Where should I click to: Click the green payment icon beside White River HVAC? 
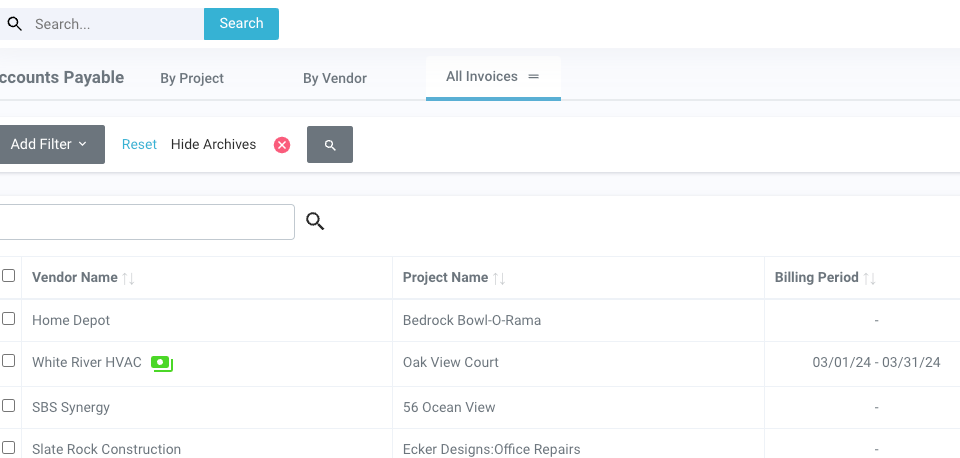click(x=162, y=363)
